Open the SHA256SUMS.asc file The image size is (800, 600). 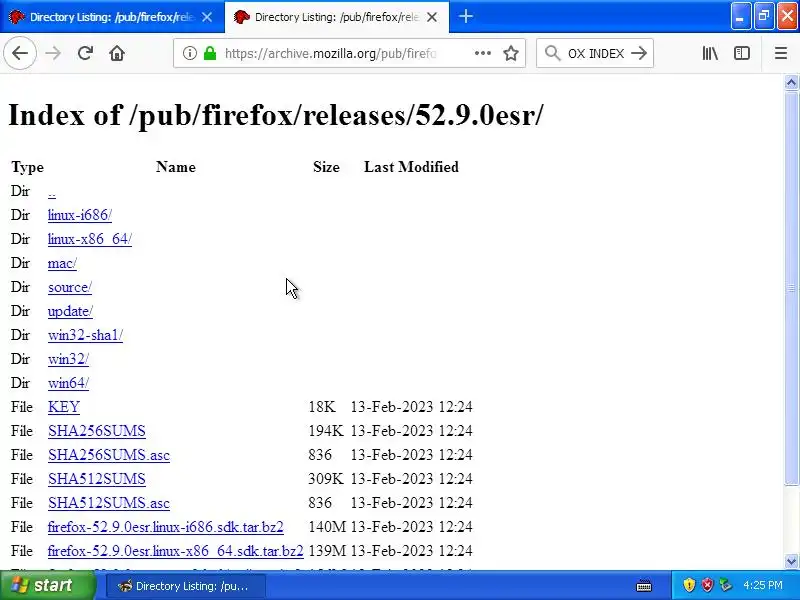pyautogui.click(x=109, y=455)
